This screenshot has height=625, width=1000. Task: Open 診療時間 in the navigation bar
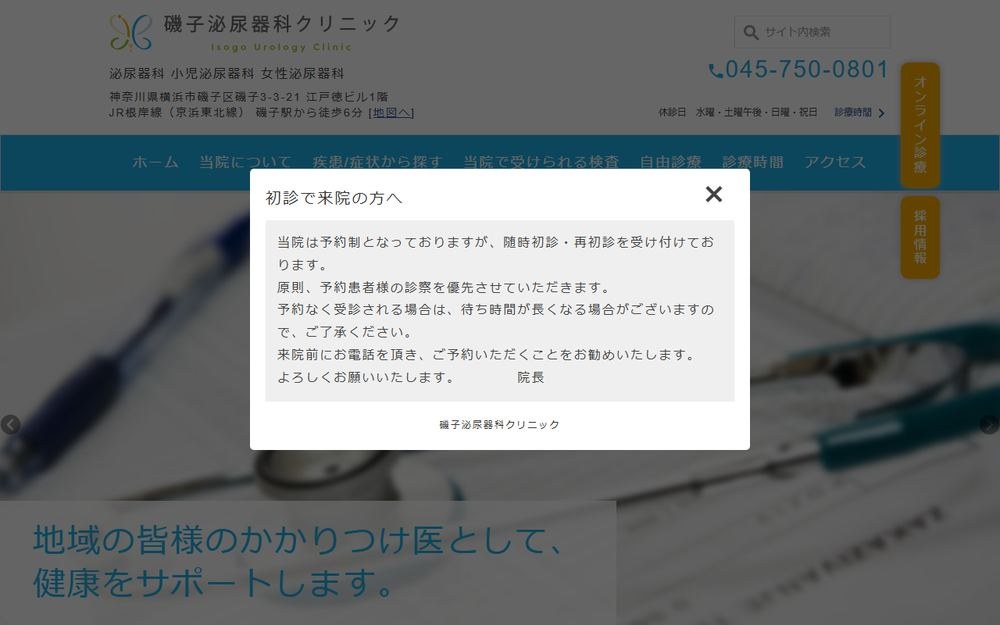tap(753, 162)
